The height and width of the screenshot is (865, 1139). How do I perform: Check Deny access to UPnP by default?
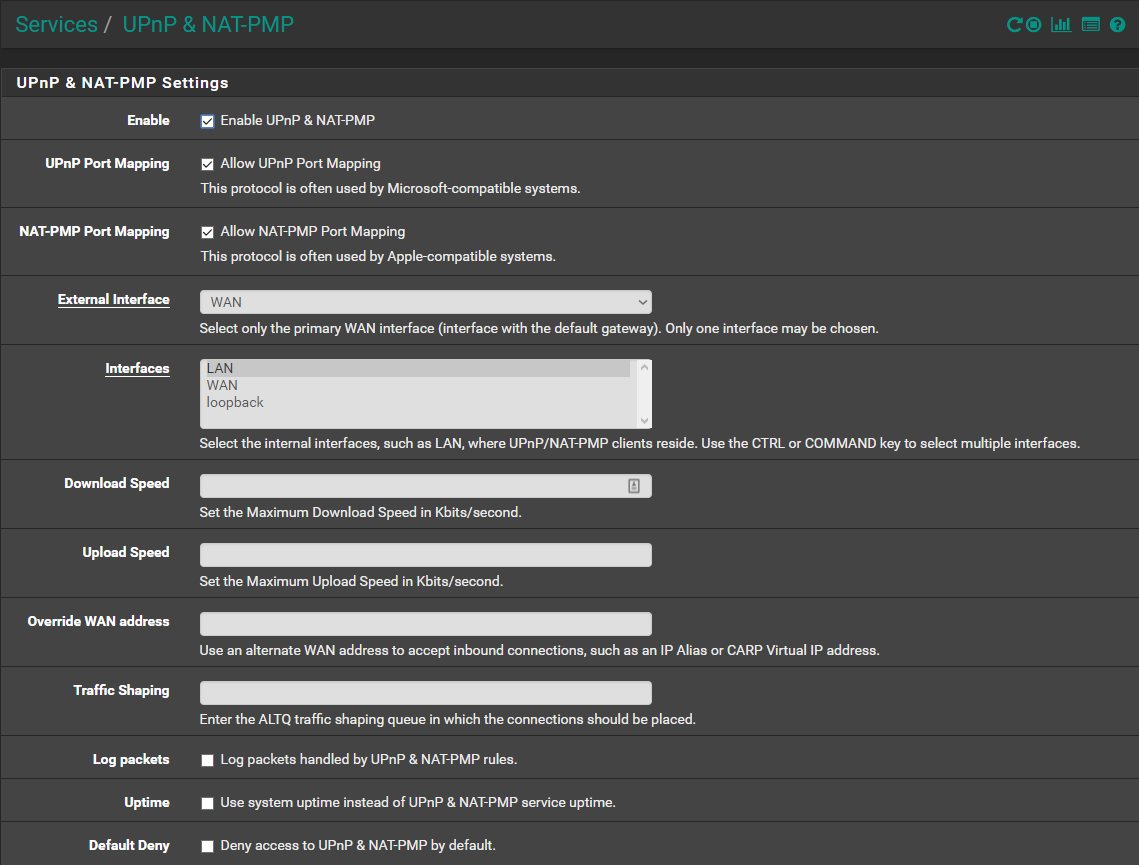(x=208, y=846)
